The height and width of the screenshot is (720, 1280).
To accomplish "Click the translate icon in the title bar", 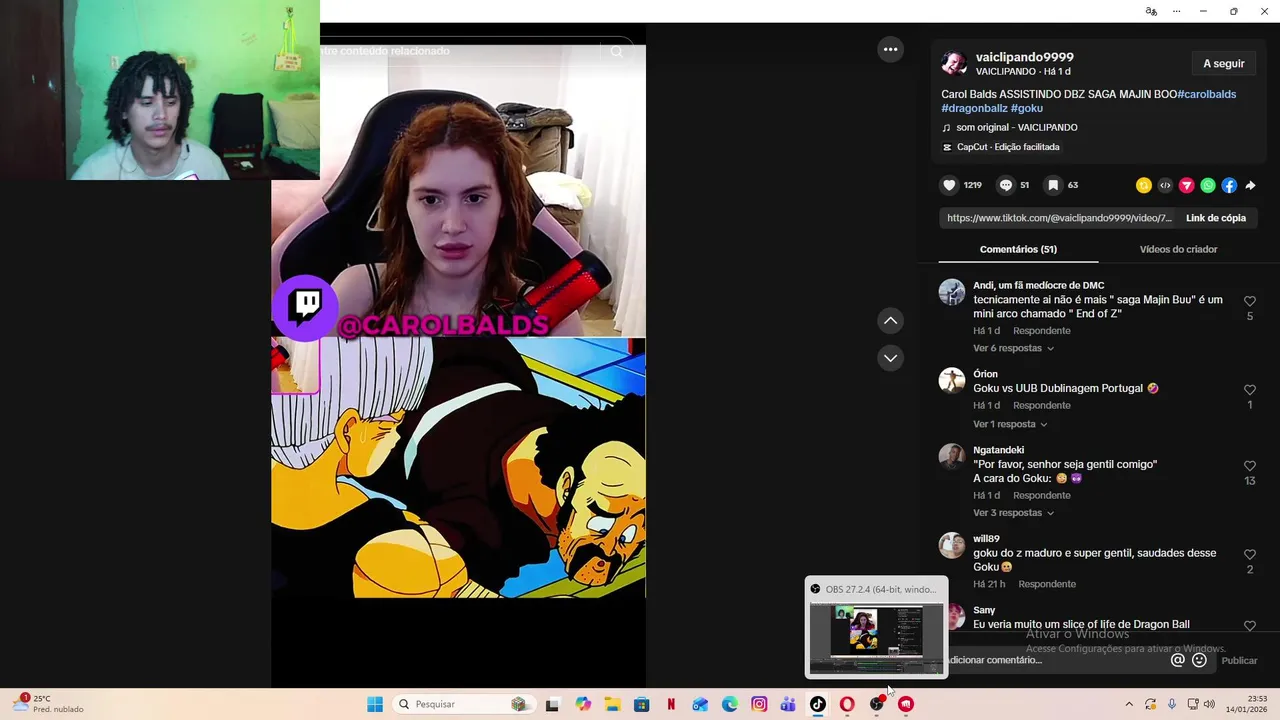I will [x=1151, y=11].
